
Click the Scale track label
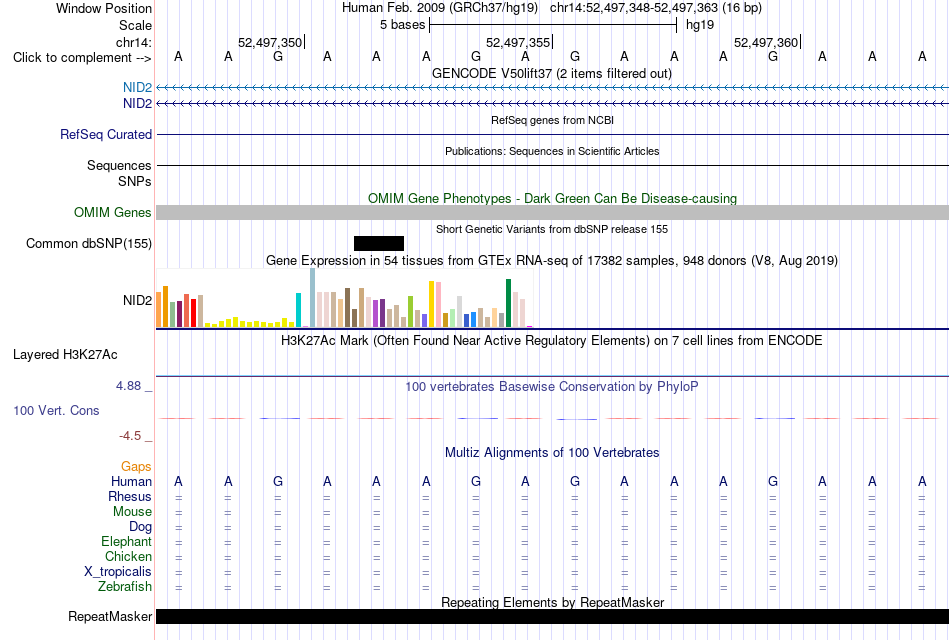pyautogui.click(x=135, y=25)
